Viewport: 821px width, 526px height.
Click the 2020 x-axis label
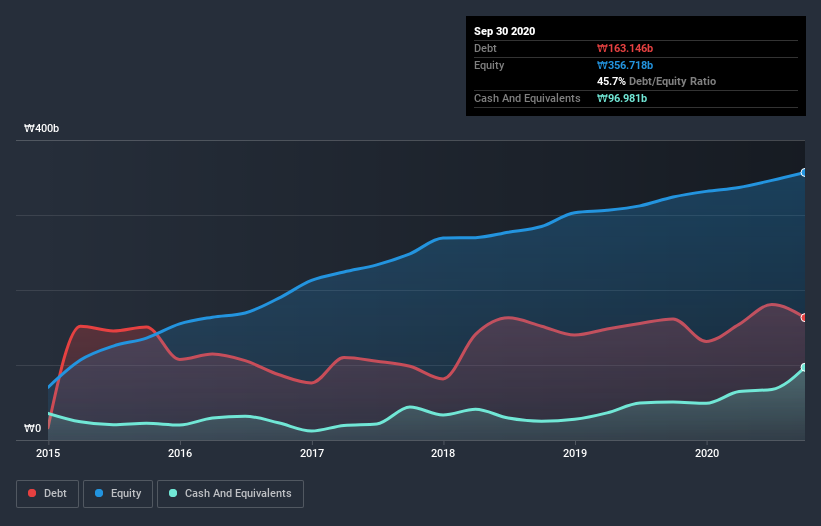pyautogui.click(x=707, y=453)
